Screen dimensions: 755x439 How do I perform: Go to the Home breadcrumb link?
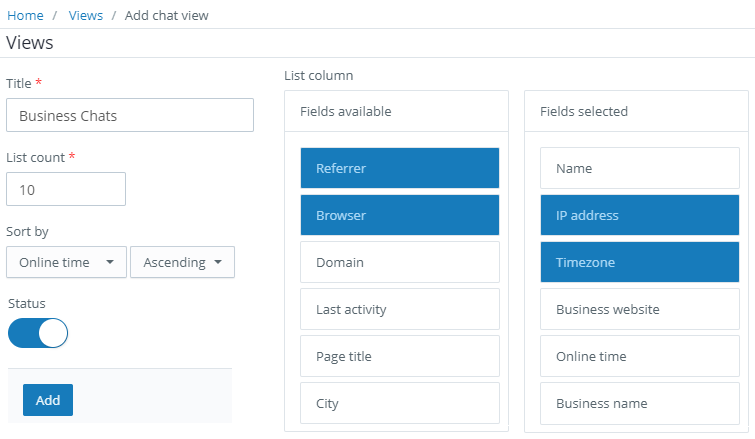pyautogui.click(x=25, y=16)
